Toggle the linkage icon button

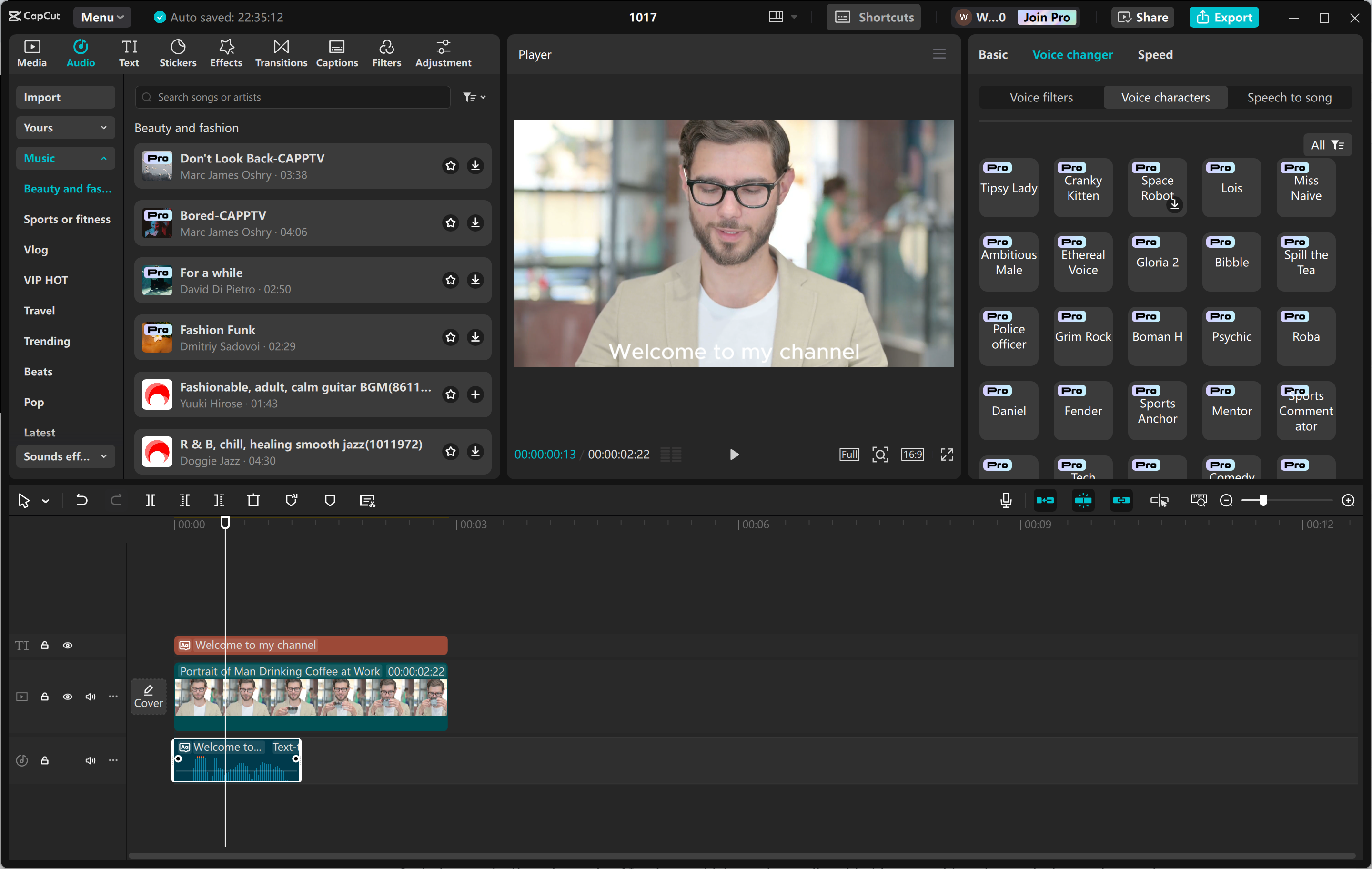1121,500
